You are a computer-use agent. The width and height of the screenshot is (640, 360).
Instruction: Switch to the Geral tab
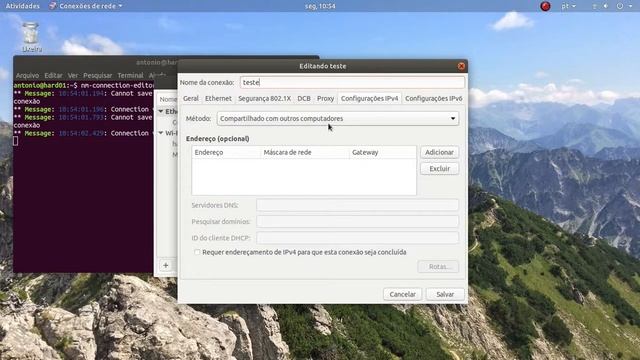(x=191, y=99)
